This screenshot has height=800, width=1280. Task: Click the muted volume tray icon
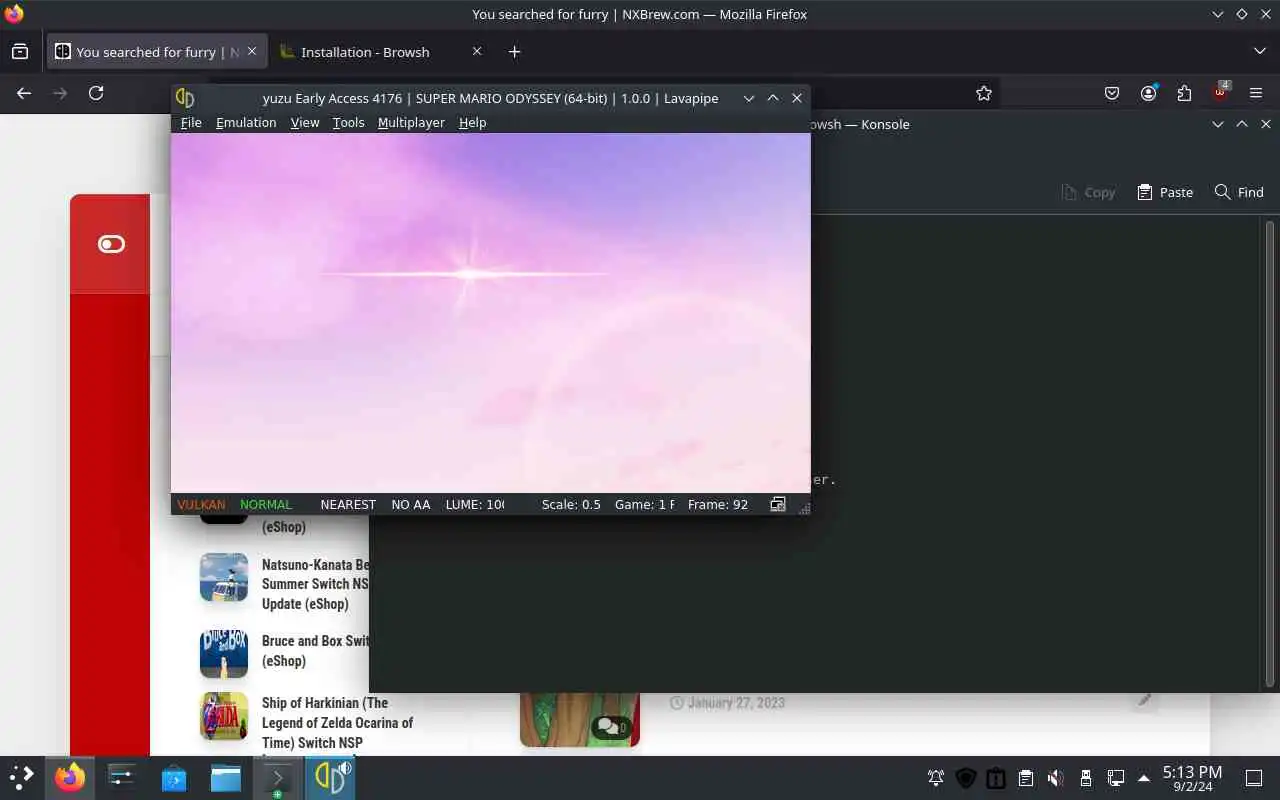click(1056, 778)
